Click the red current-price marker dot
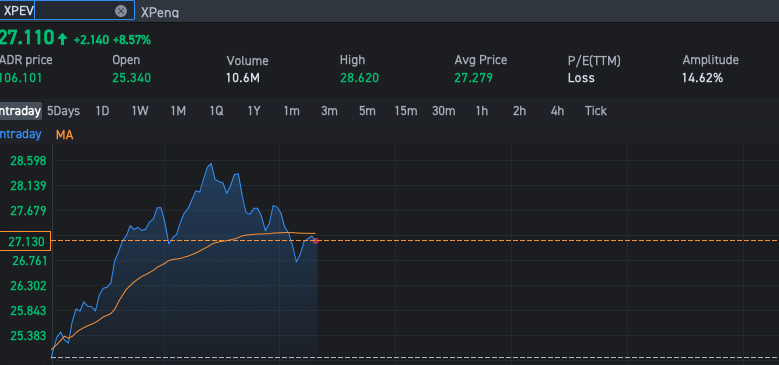This screenshot has width=779, height=365. pos(315,241)
